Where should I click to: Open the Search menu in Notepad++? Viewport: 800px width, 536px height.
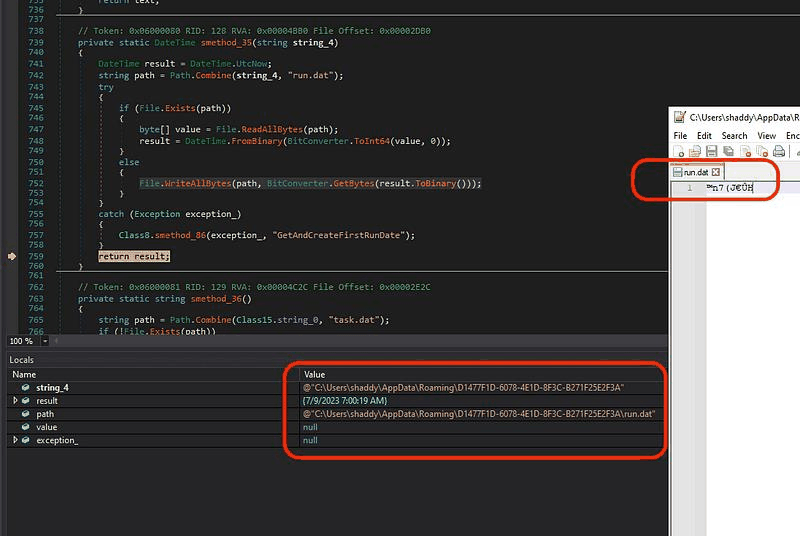coord(734,136)
